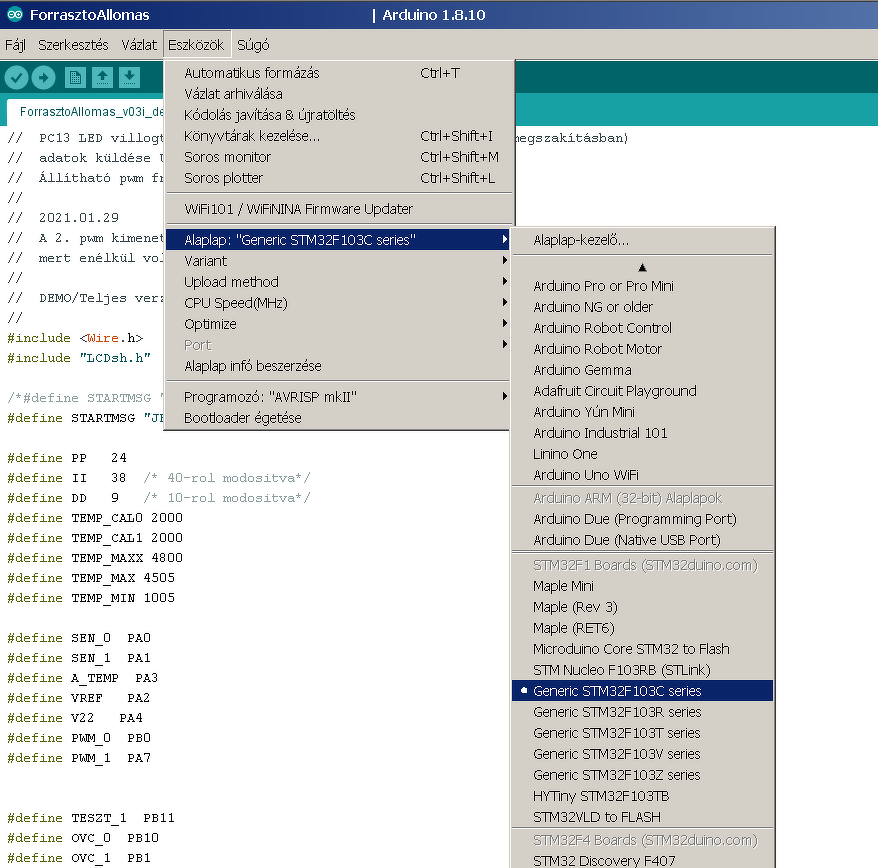Click the TEMP_MAXX 4800 define line
The width and height of the screenshot is (878, 868).
point(95,558)
